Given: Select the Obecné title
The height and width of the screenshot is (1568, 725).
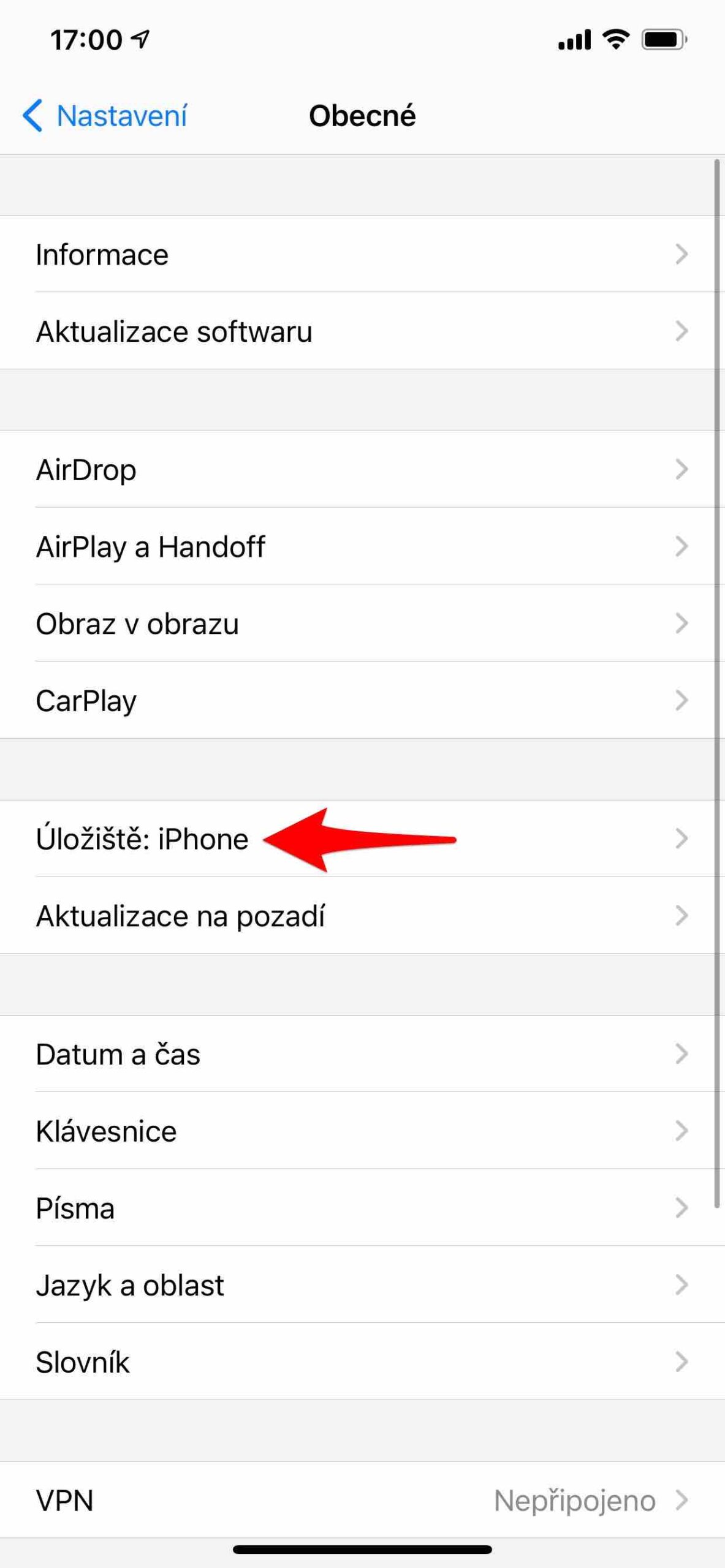Looking at the screenshot, I should coord(362,115).
